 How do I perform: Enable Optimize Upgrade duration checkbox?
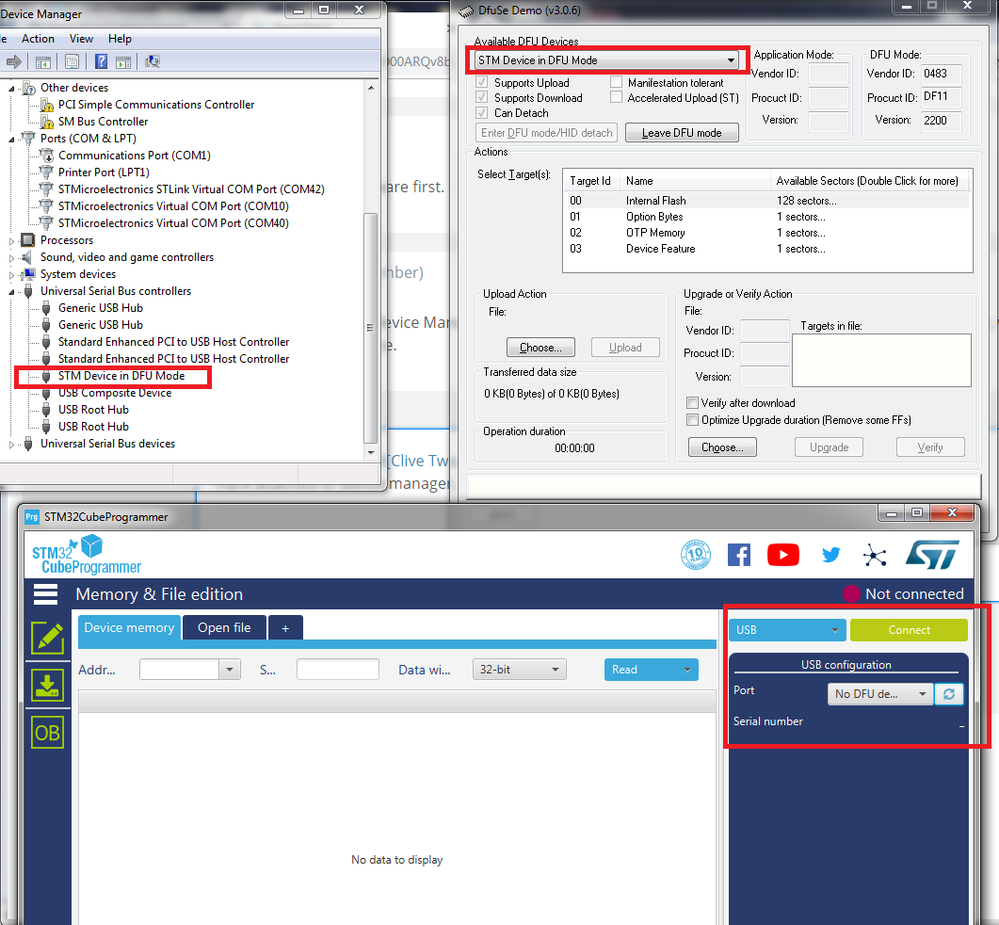[692, 420]
